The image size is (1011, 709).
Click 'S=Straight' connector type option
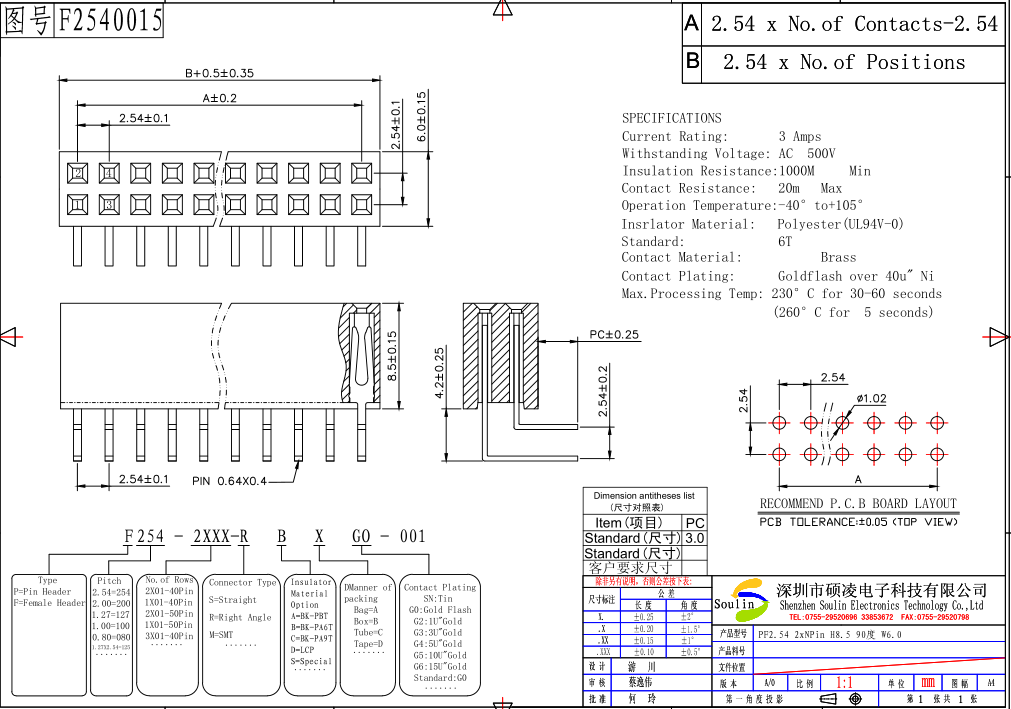point(232,599)
